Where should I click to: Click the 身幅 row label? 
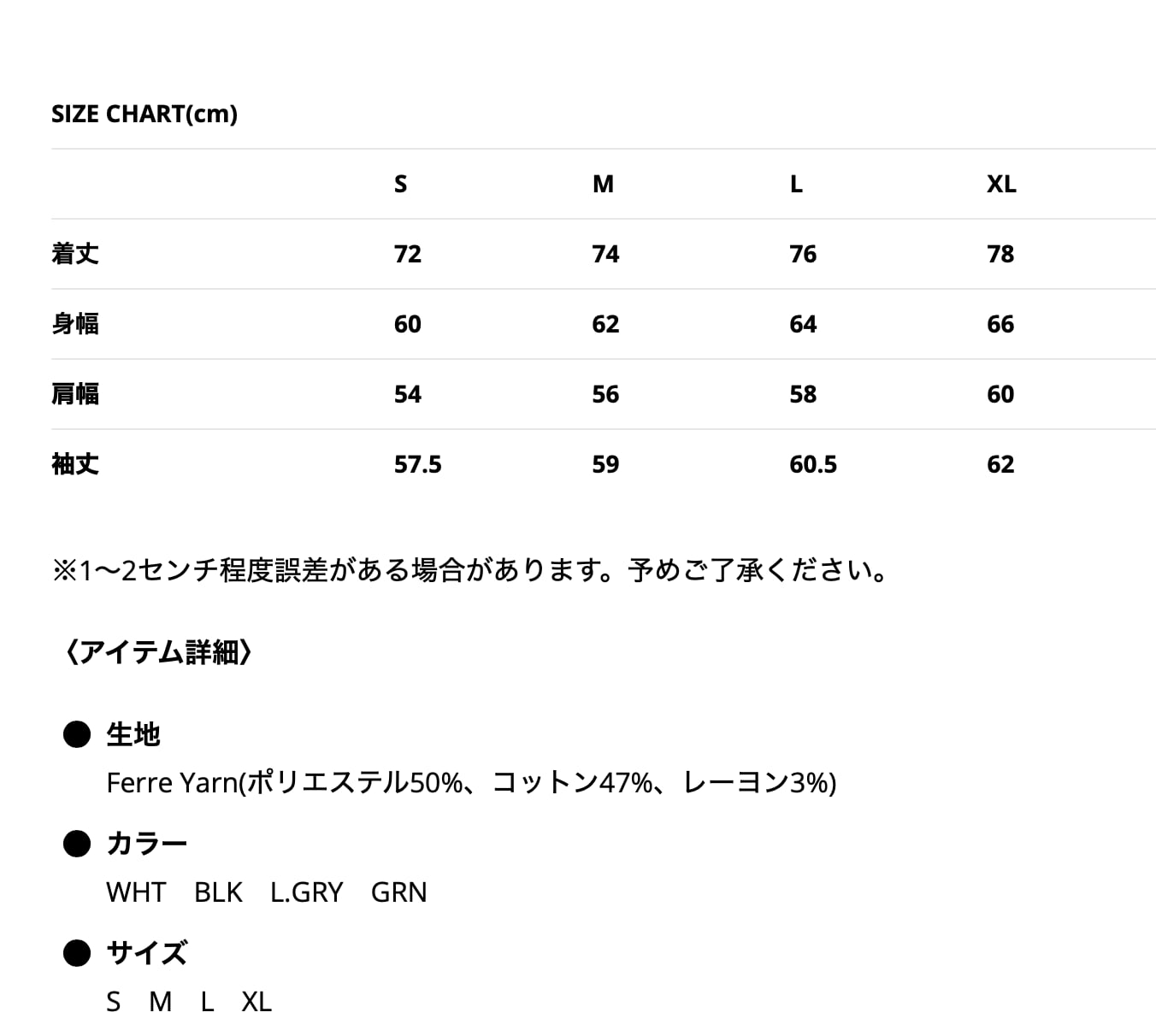(75, 324)
